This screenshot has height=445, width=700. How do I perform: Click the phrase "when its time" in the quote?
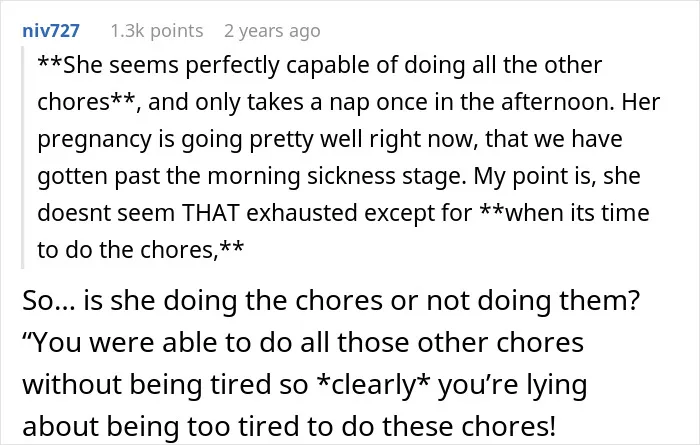pyautogui.click(x=577, y=213)
